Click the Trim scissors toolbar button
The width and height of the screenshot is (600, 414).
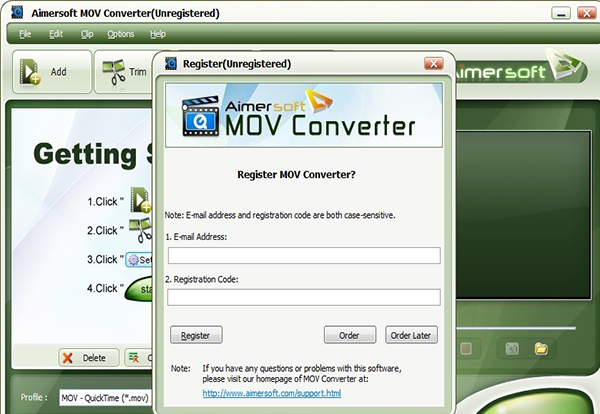coord(124,72)
